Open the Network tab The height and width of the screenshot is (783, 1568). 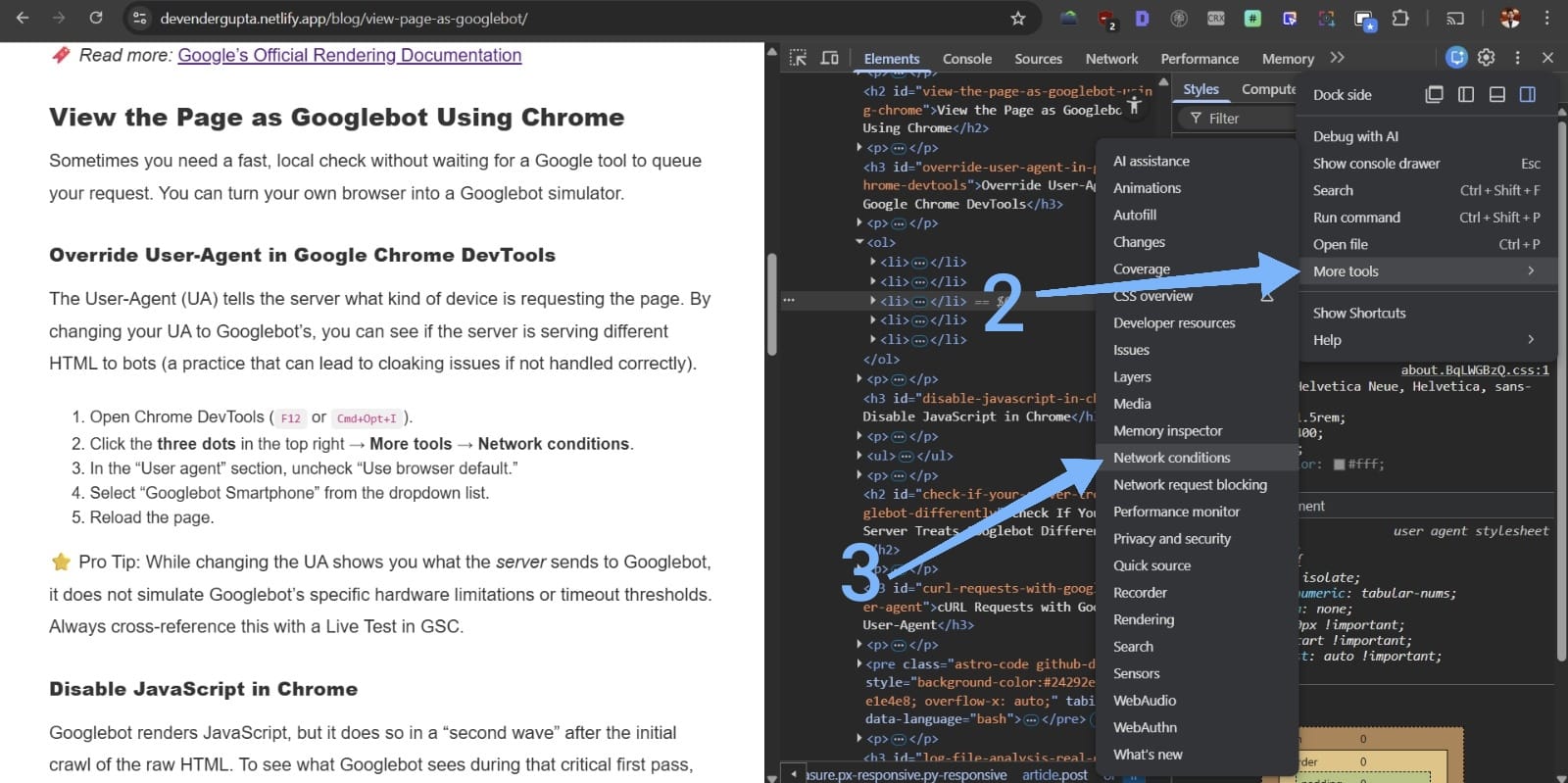(1112, 59)
